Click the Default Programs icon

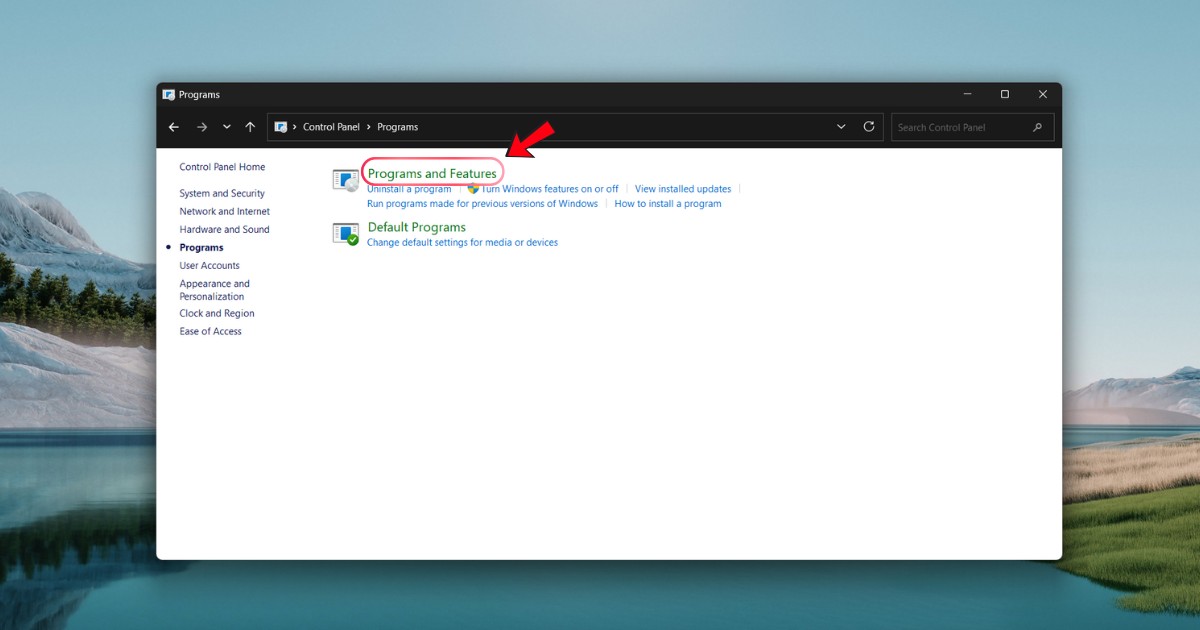pyautogui.click(x=345, y=234)
